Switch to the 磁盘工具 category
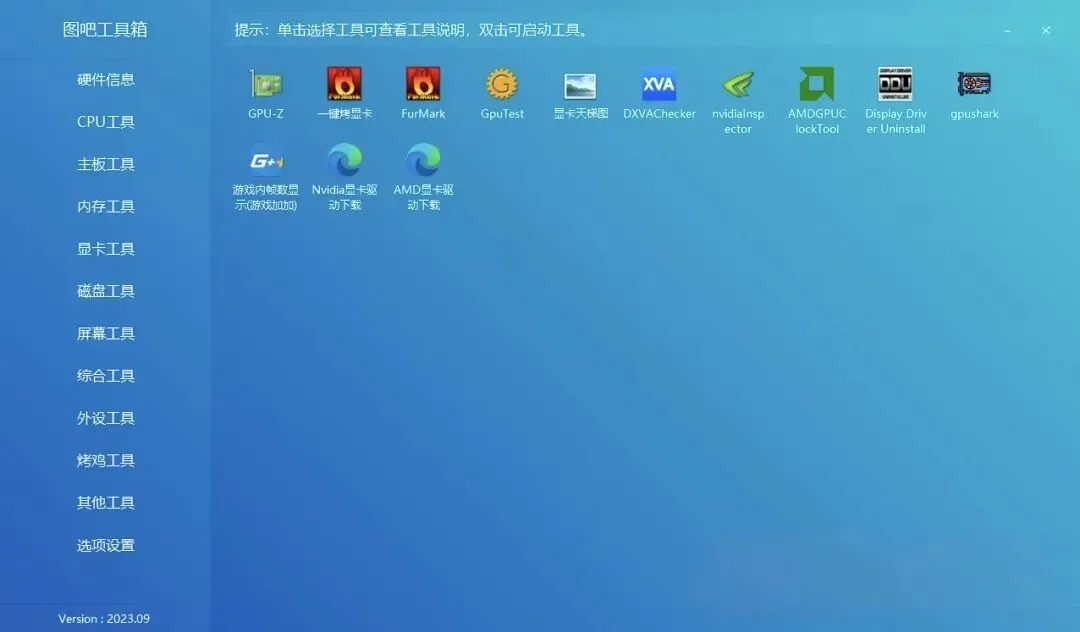Viewport: 1080px width, 632px height. [x=105, y=291]
